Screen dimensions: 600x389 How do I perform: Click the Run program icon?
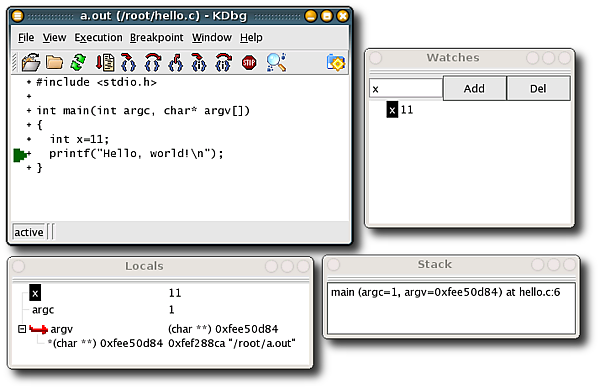[105, 62]
